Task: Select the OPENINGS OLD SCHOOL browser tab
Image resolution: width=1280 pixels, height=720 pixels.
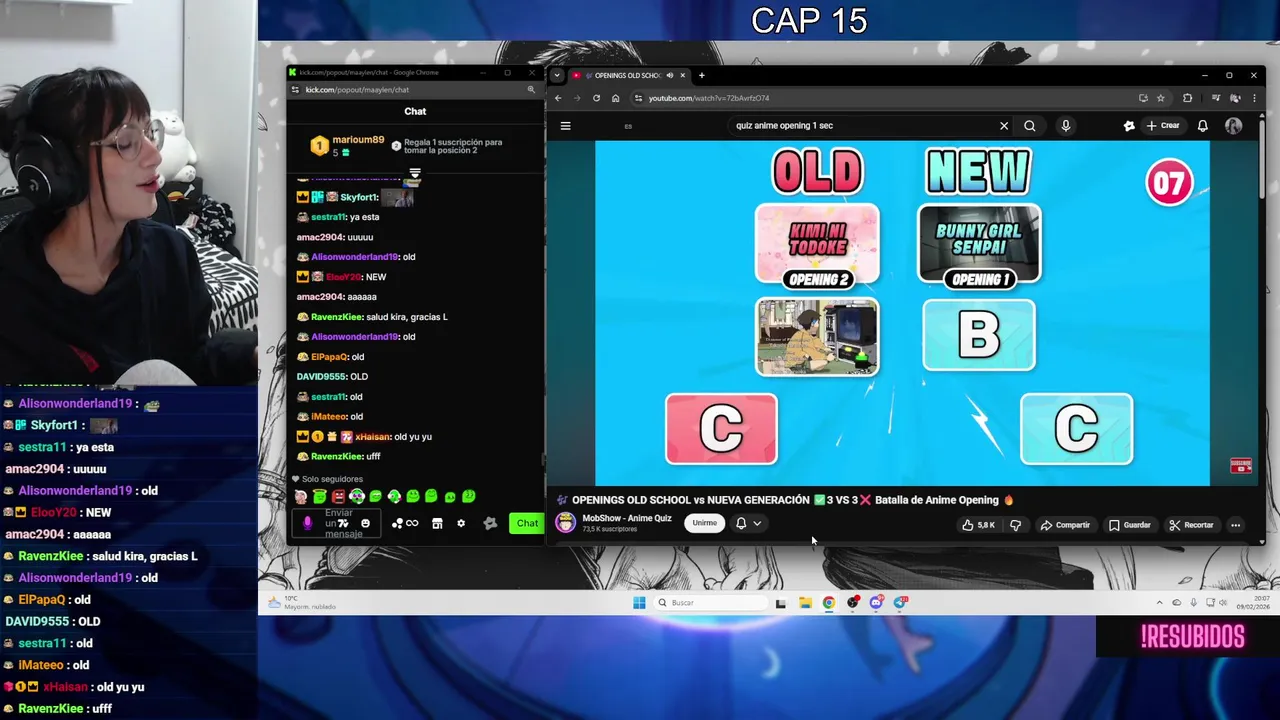Action: click(627, 75)
